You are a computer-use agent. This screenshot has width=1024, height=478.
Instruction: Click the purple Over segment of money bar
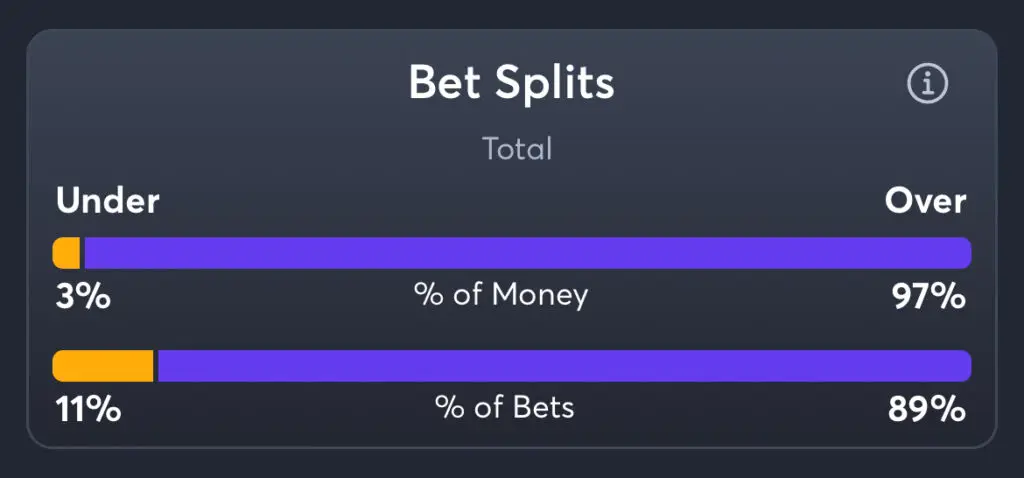click(x=528, y=253)
